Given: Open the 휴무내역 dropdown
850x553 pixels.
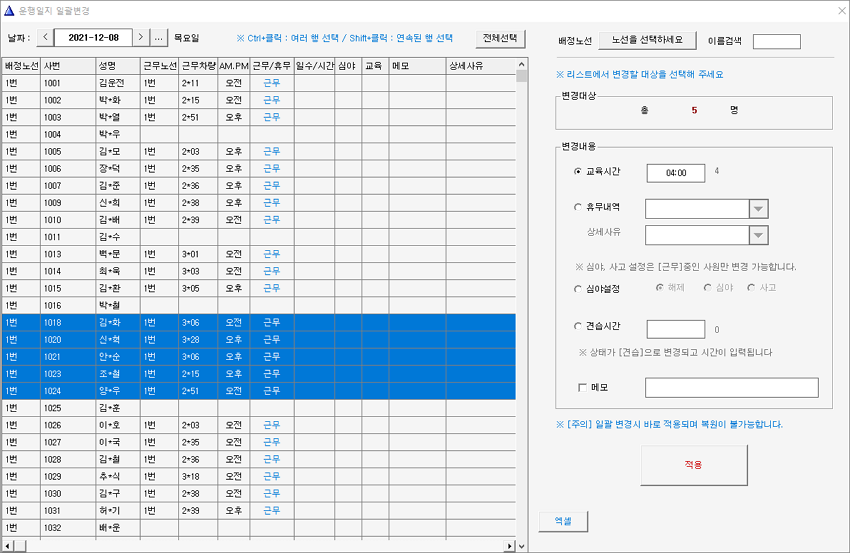Looking at the screenshot, I should [x=758, y=209].
